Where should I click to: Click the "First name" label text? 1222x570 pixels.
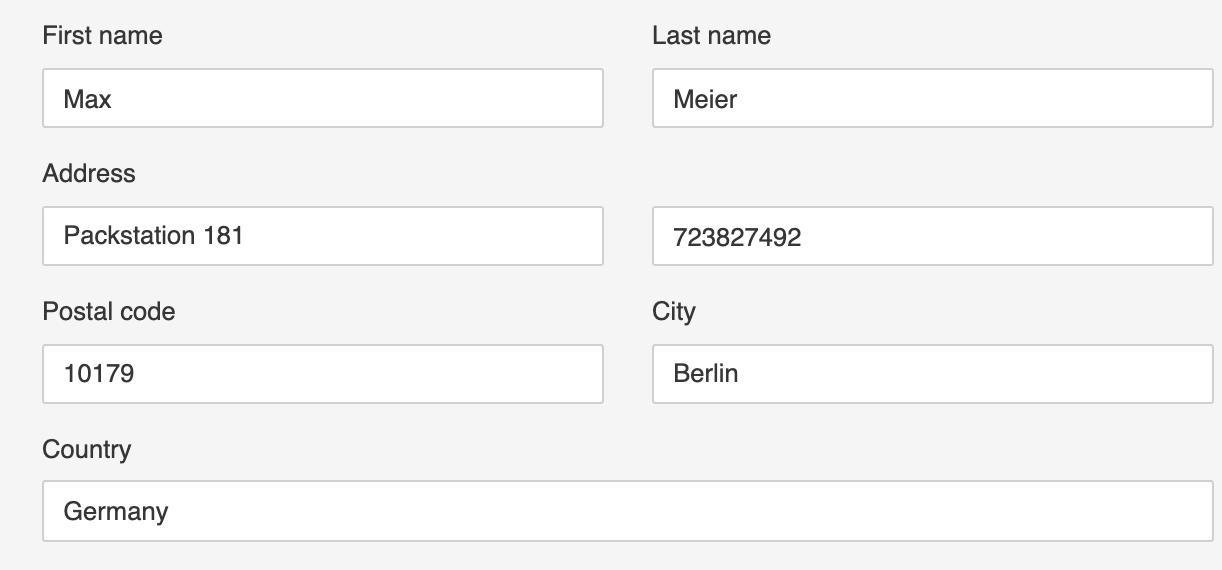(102, 36)
